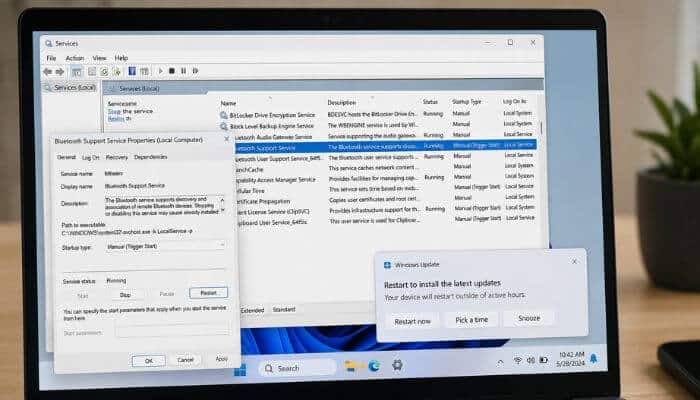
Task: Click the blue Help icon in toolbar
Action: coord(132,71)
